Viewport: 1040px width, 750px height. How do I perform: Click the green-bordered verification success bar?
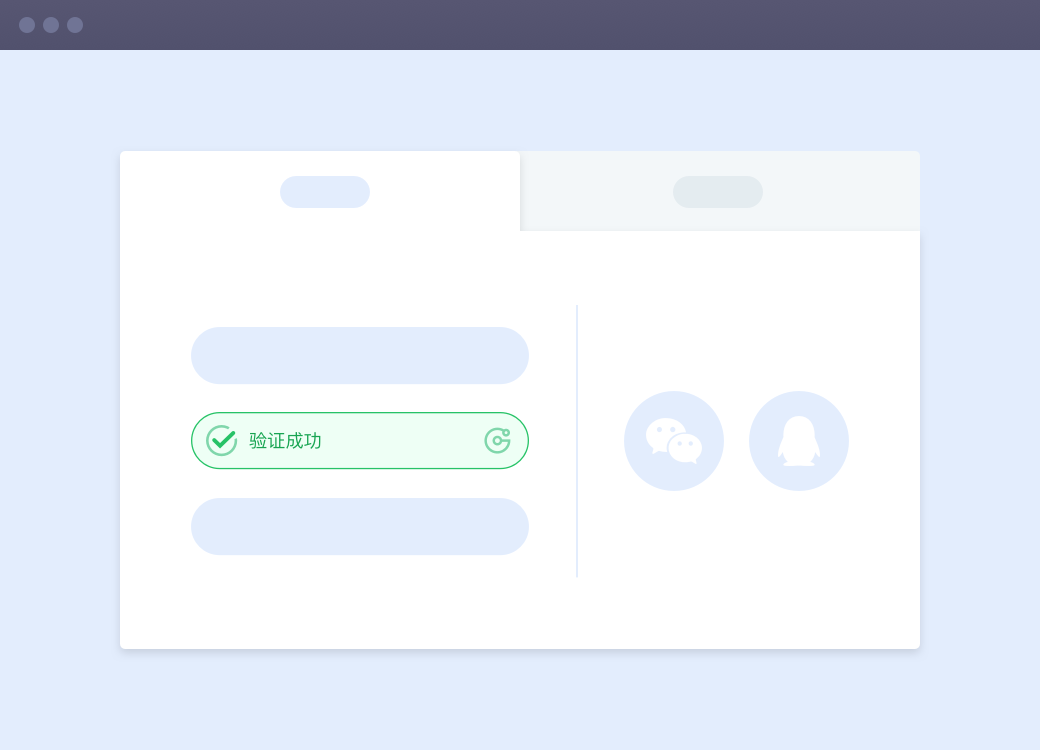(x=359, y=440)
